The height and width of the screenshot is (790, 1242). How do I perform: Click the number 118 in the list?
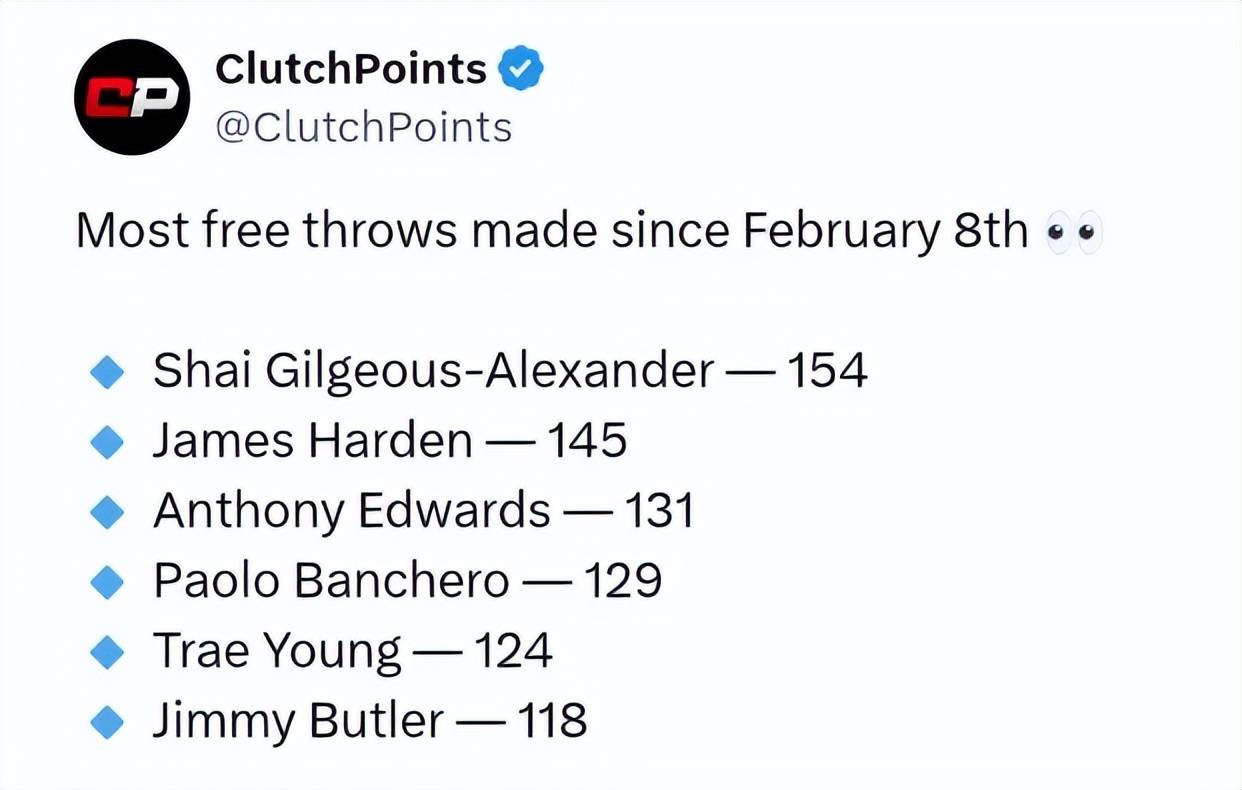[551, 721]
